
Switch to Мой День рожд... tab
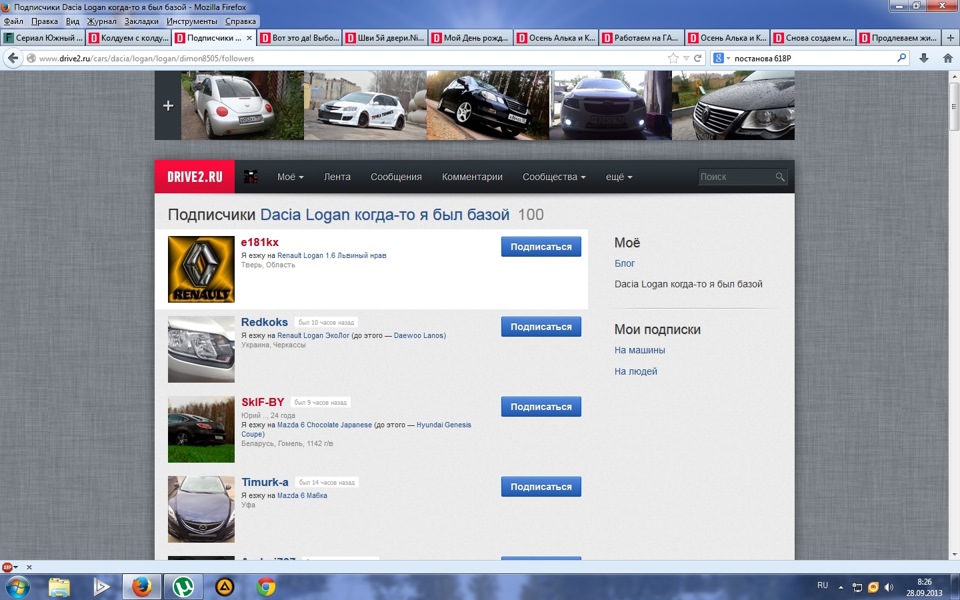click(471, 38)
